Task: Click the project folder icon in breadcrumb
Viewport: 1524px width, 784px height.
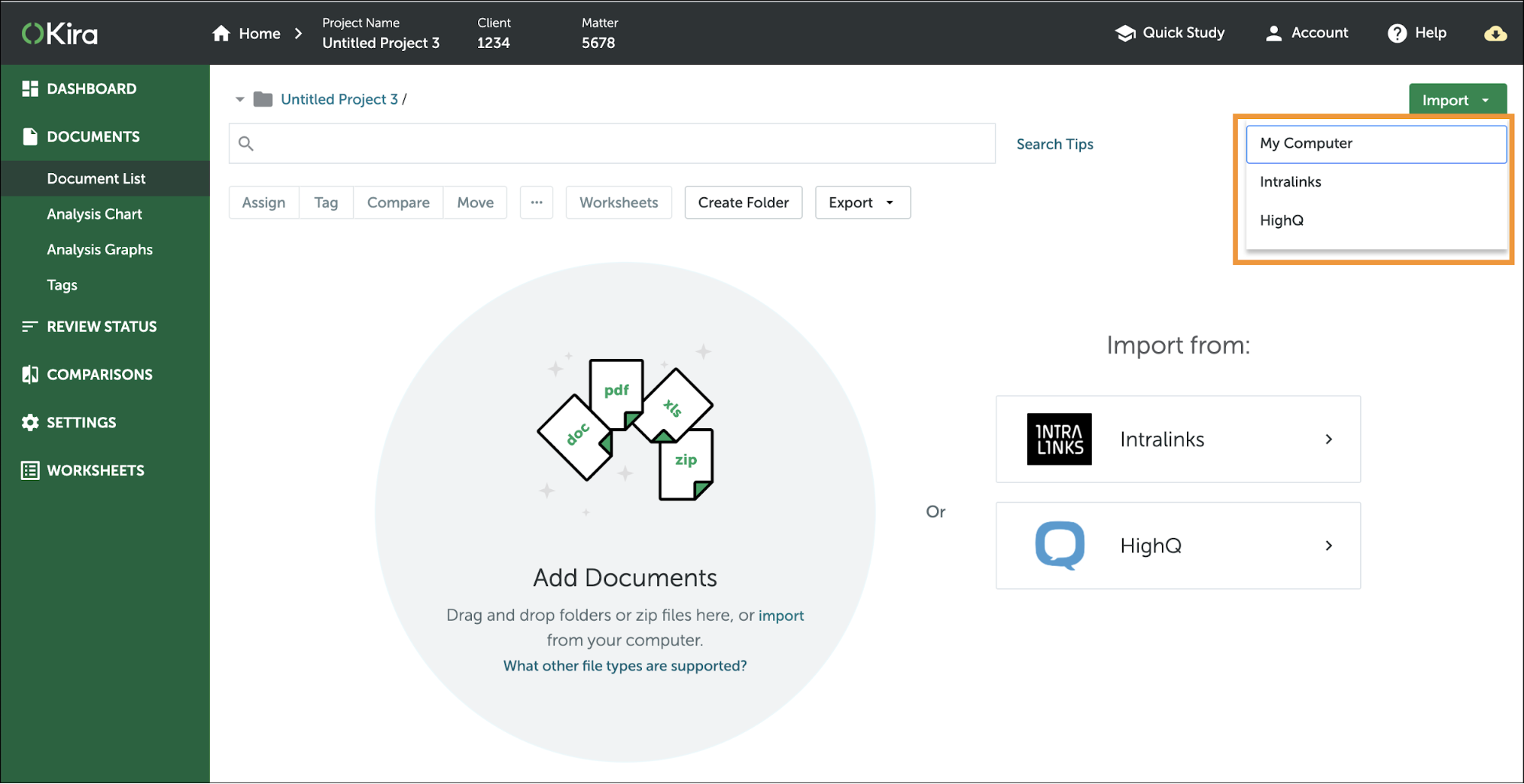Action: click(263, 99)
